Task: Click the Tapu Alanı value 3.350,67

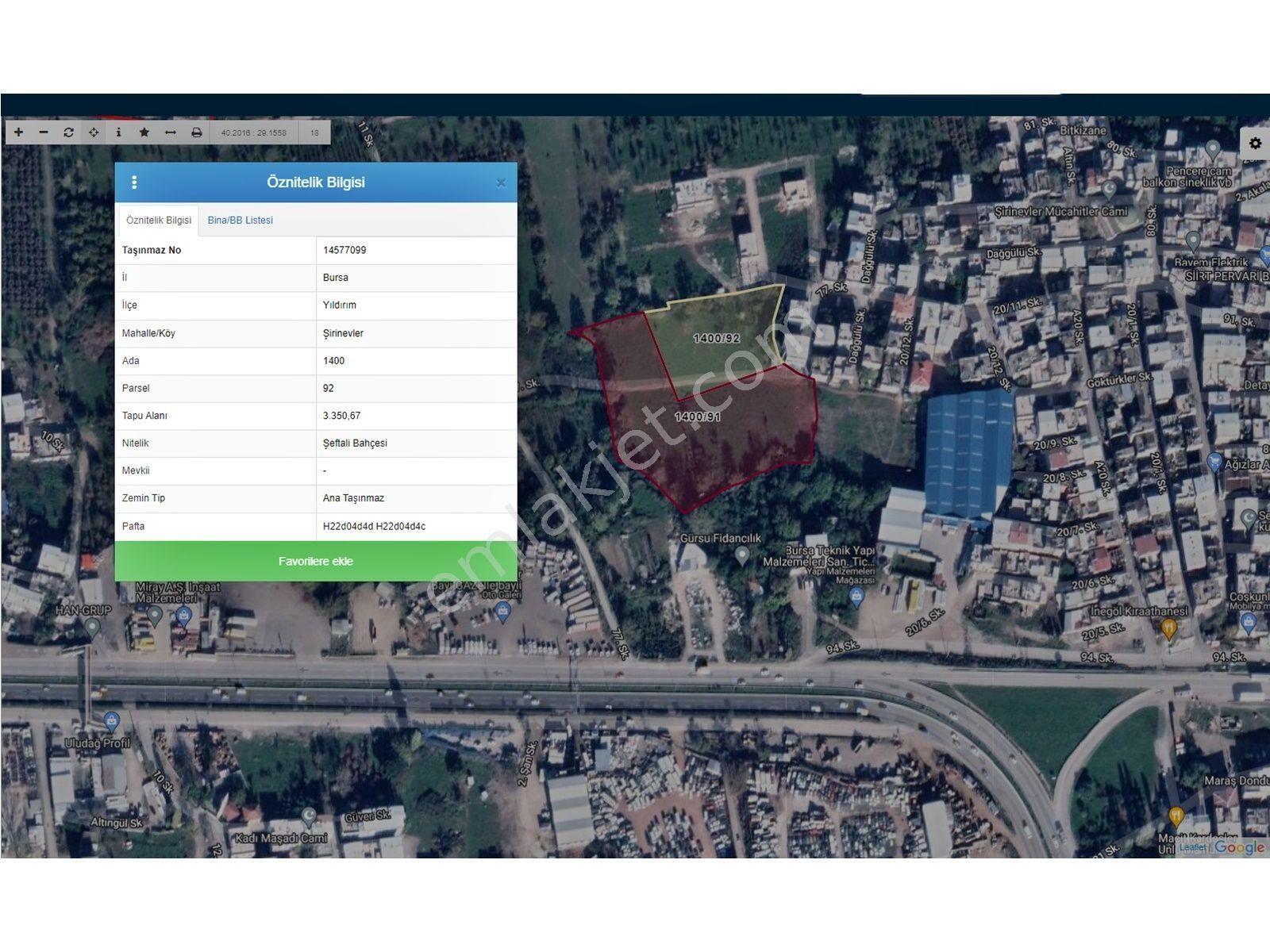Action: (x=342, y=416)
